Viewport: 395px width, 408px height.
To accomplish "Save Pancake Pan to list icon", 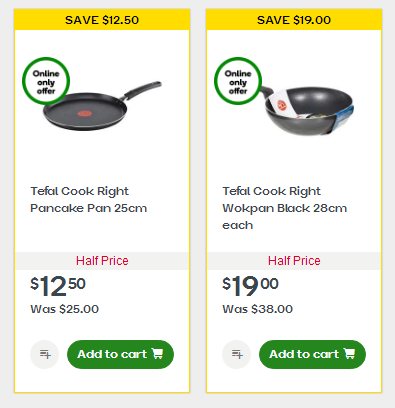I will pyautogui.click(x=45, y=354).
